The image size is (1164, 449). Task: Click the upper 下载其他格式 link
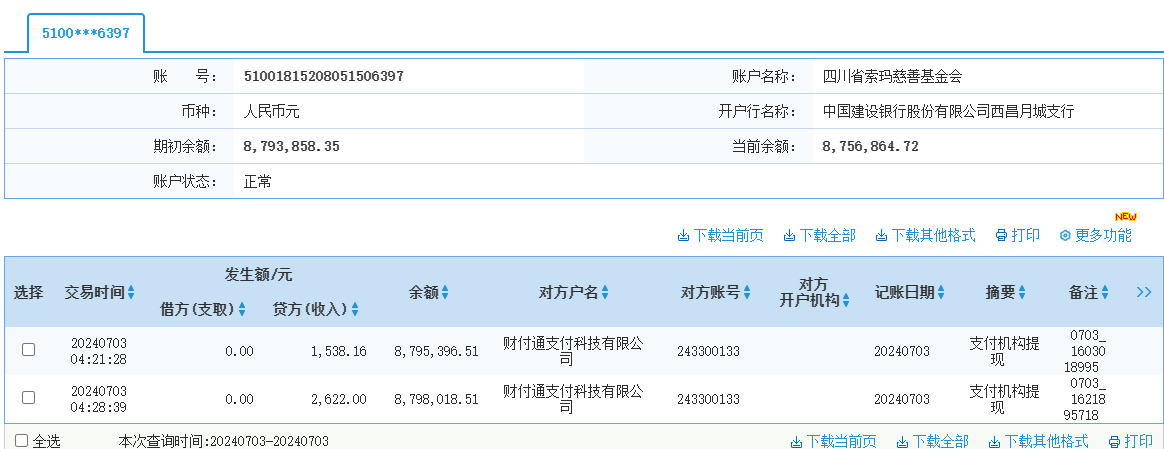pyautogui.click(x=933, y=235)
